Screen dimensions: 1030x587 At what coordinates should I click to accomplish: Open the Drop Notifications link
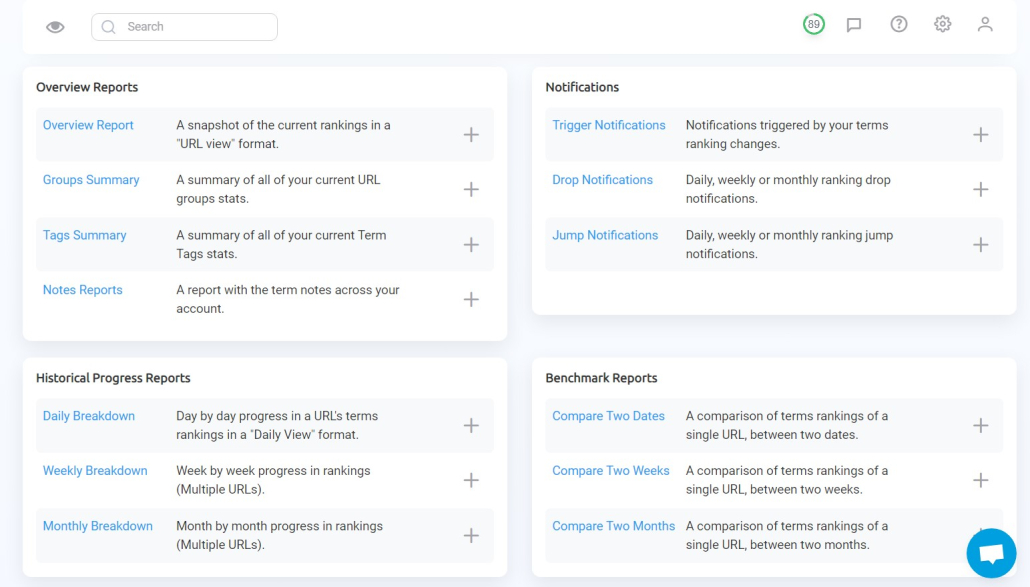click(x=602, y=180)
